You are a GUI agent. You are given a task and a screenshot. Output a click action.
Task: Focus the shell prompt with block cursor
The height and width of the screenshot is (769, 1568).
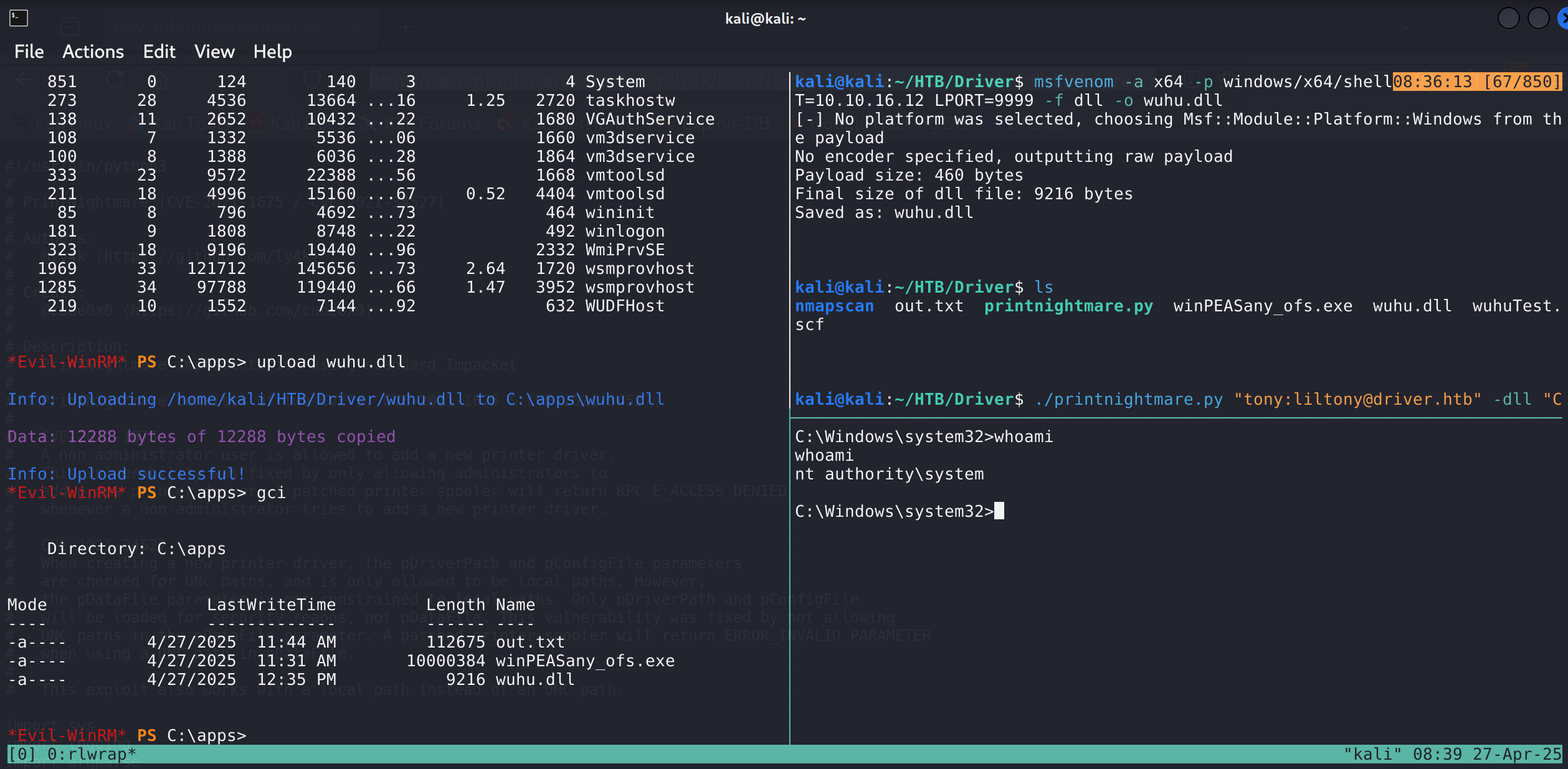click(x=999, y=511)
